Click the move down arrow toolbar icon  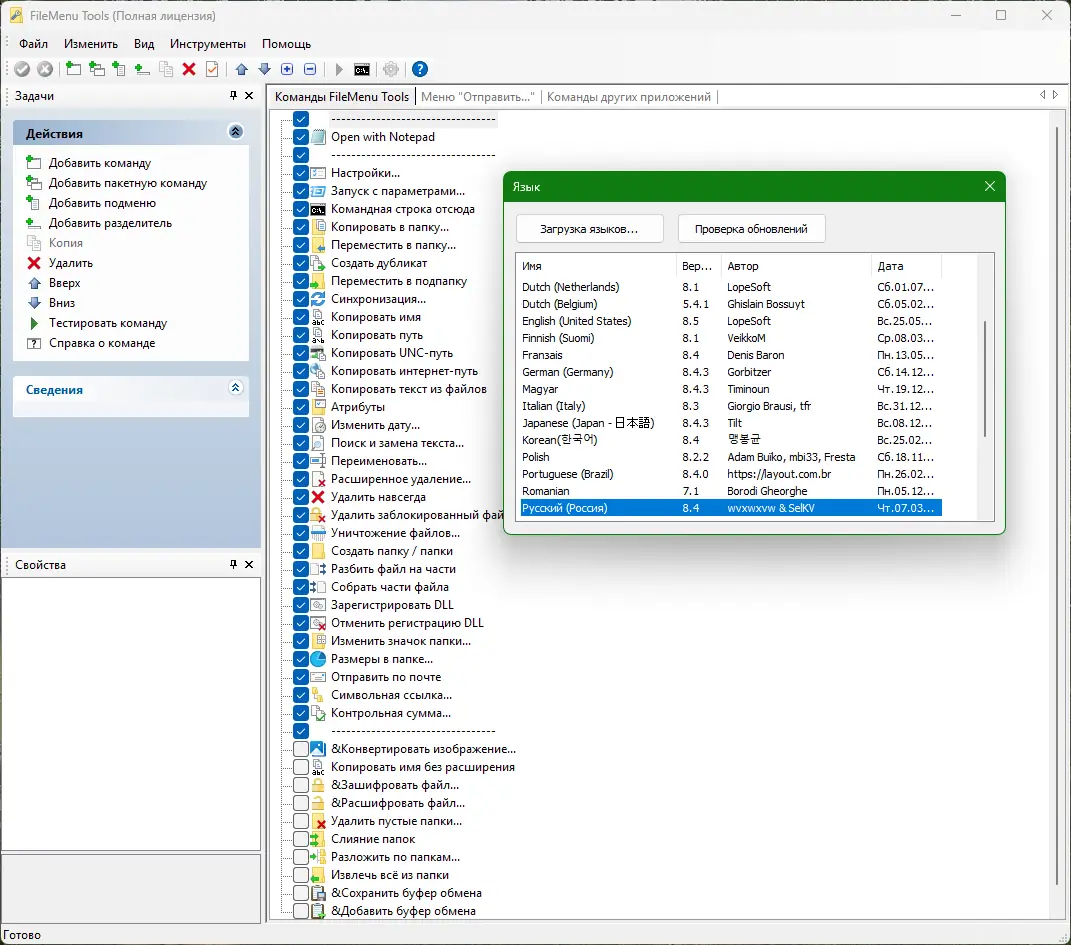tap(264, 69)
